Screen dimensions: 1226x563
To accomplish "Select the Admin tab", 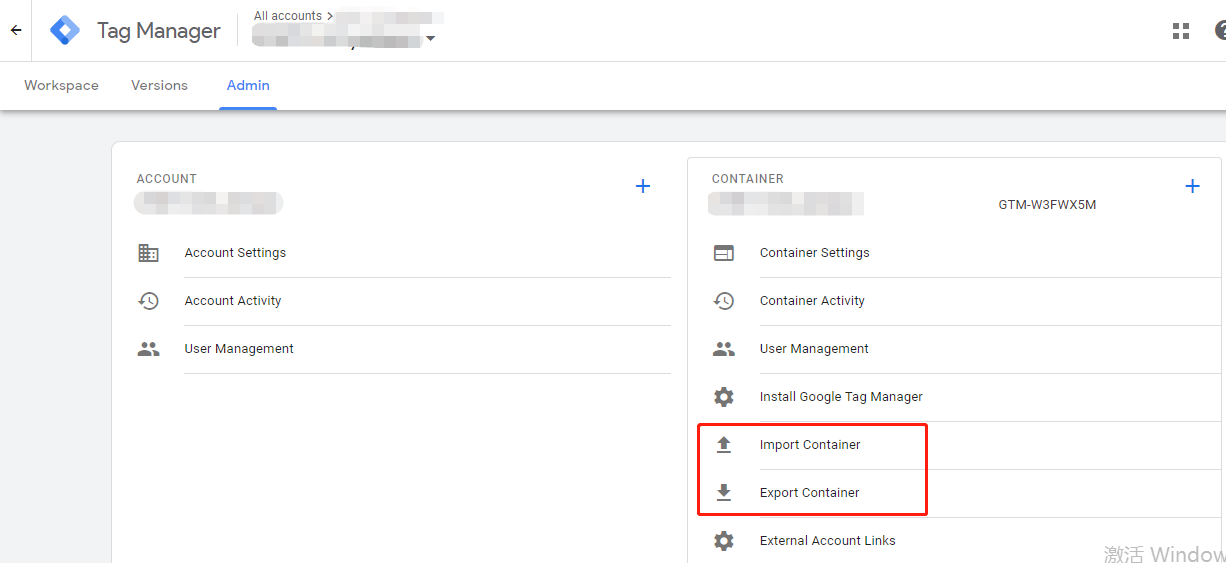I will pyautogui.click(x=248, y=85).
